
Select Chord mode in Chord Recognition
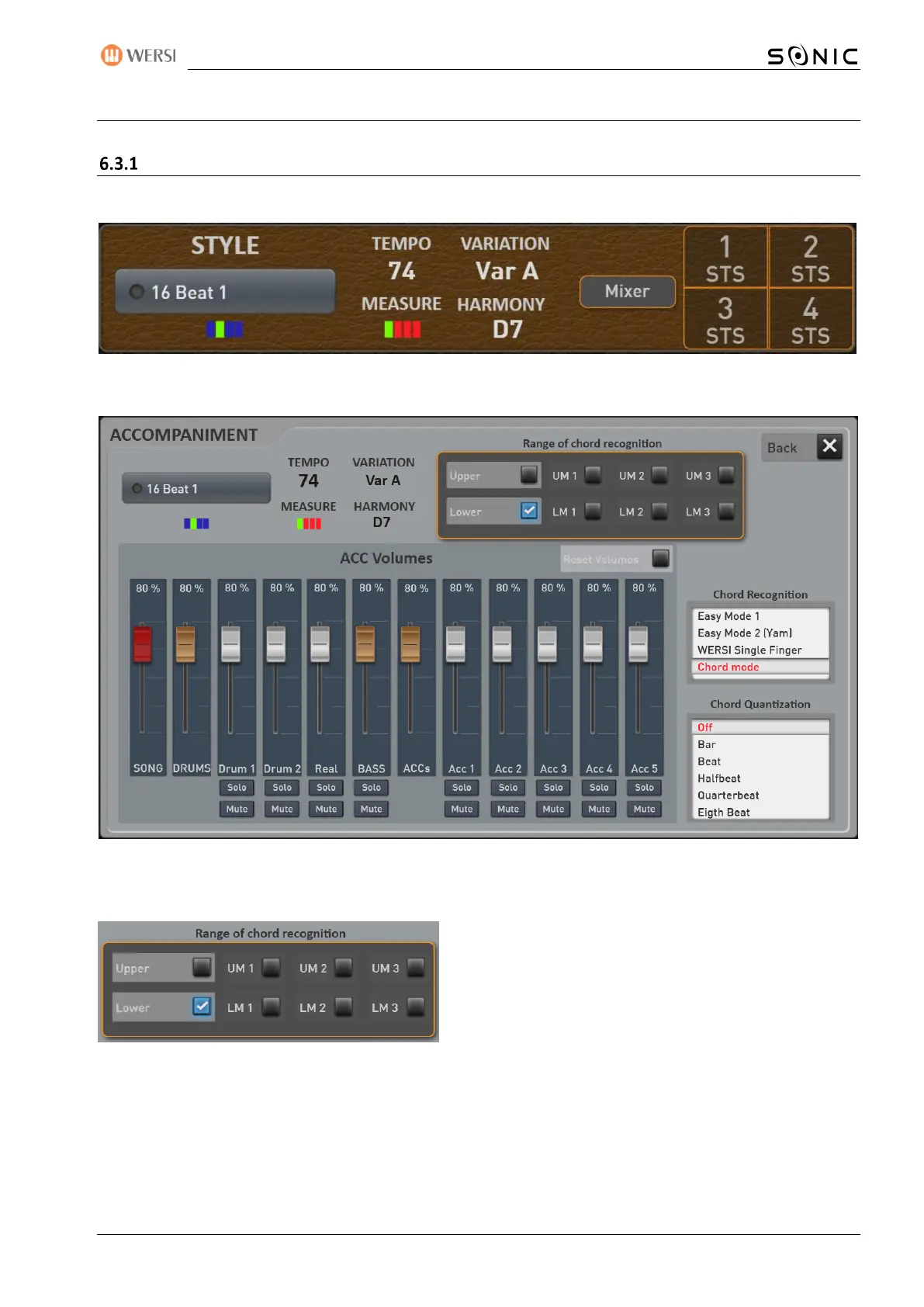[760, 667]
